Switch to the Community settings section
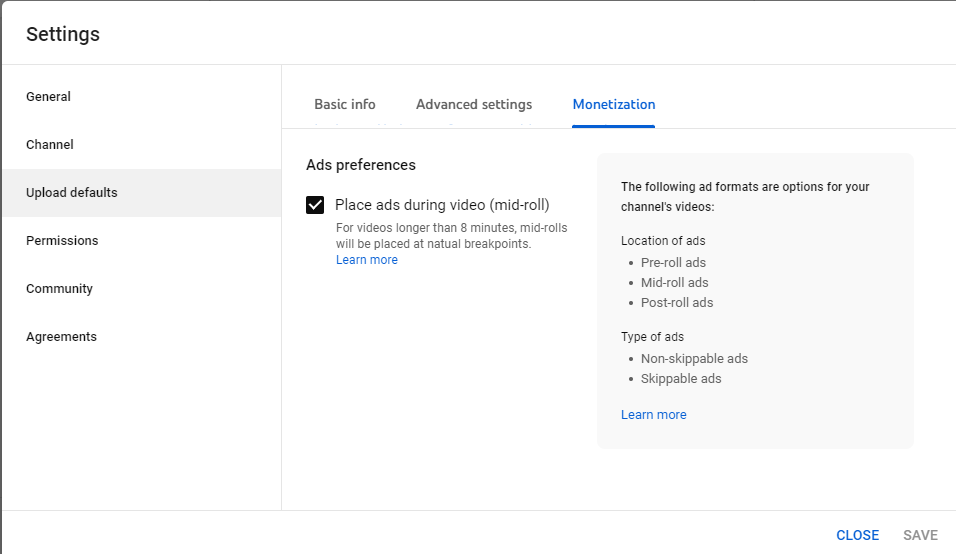The width and height of the screenshot is (956, 554). [x=59, y=289]
